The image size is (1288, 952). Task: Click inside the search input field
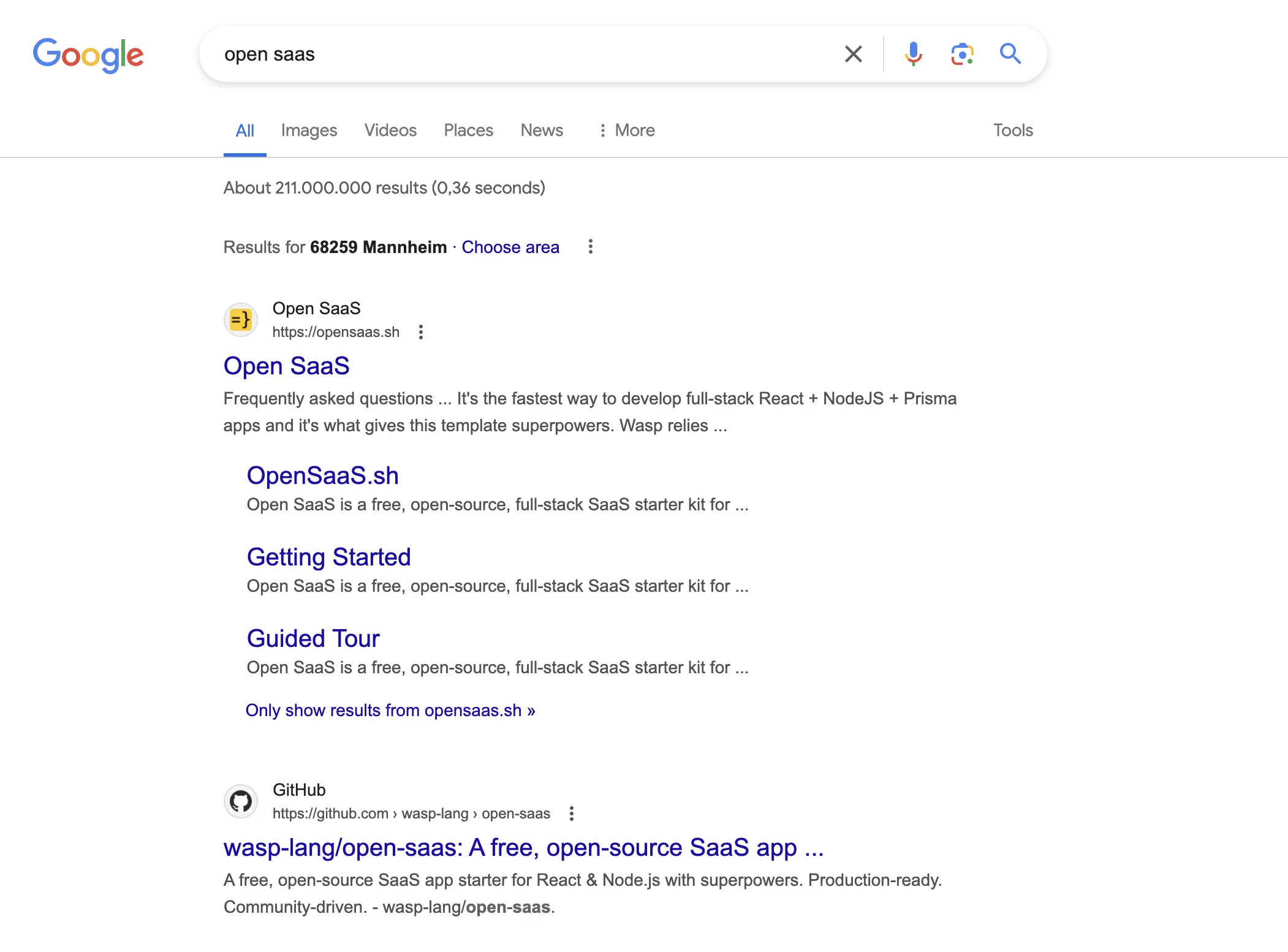[x=490, y=54]
